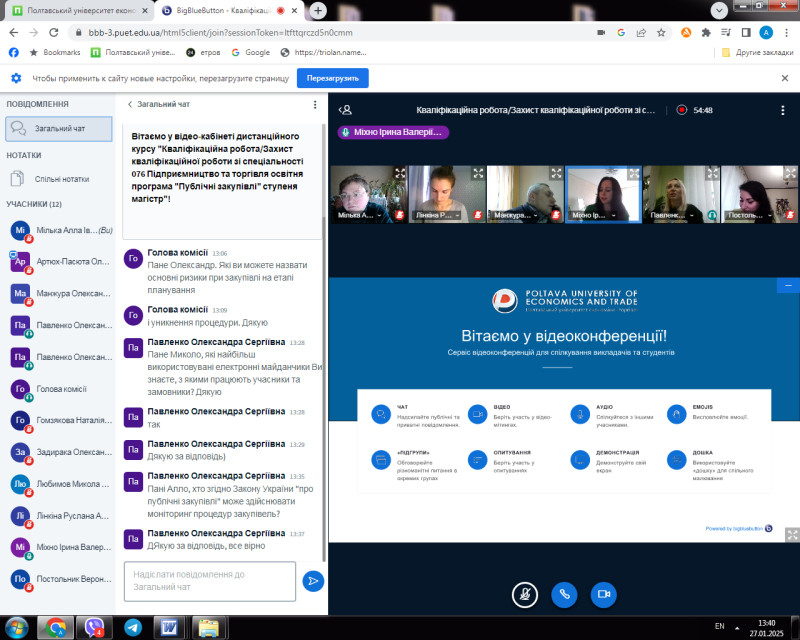
Task: Click the blue leave audio phone button
Action: point(564,593)
